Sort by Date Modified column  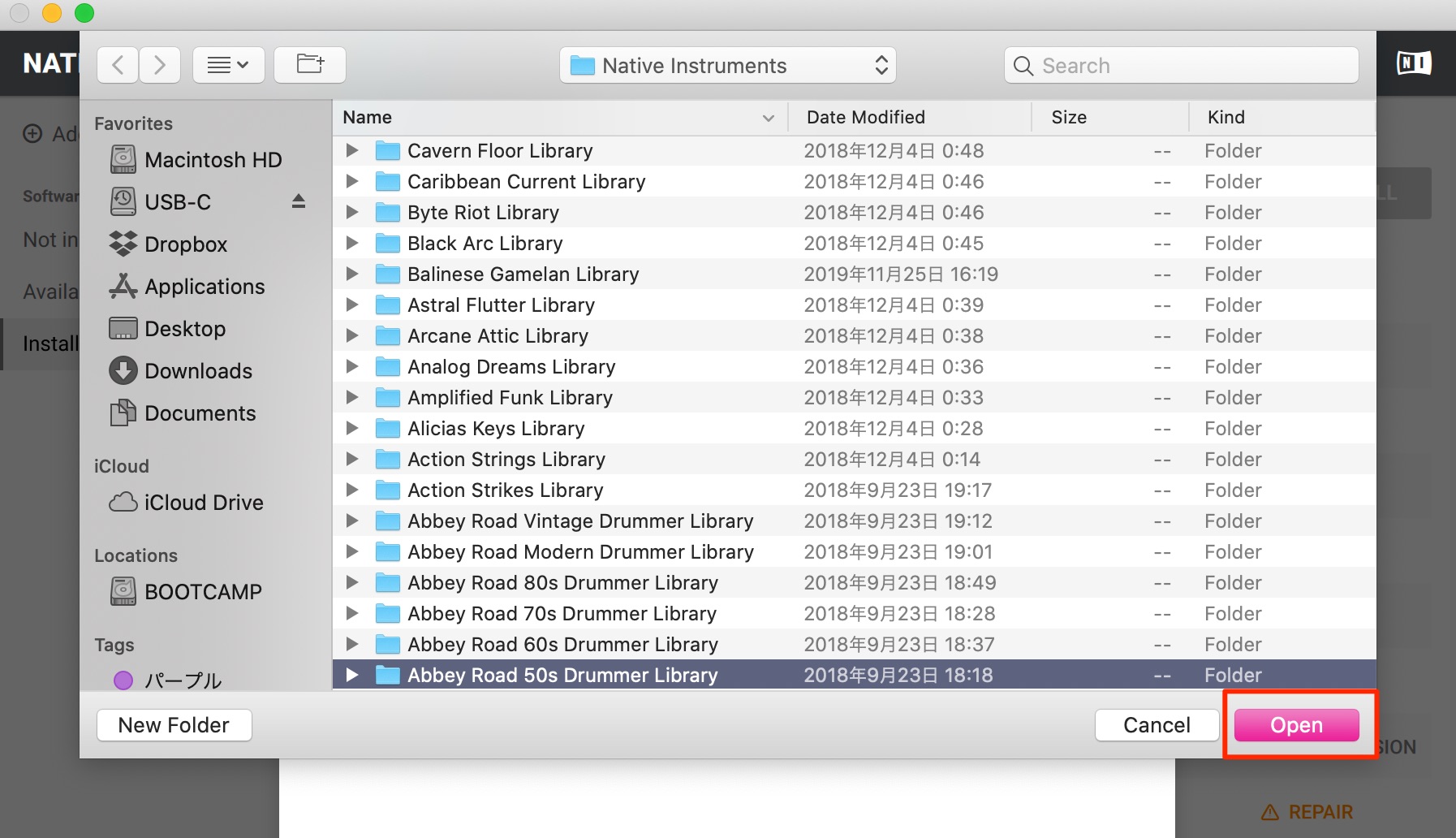point(910,118)
